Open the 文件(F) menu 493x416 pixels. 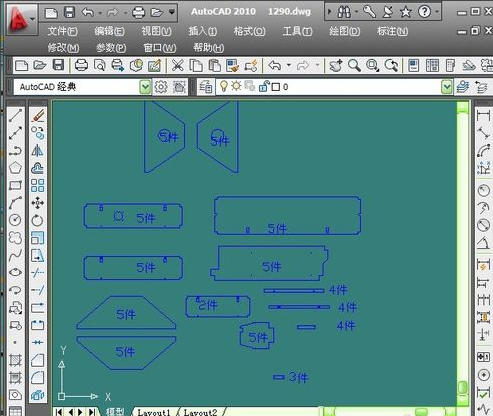[62, 31]
